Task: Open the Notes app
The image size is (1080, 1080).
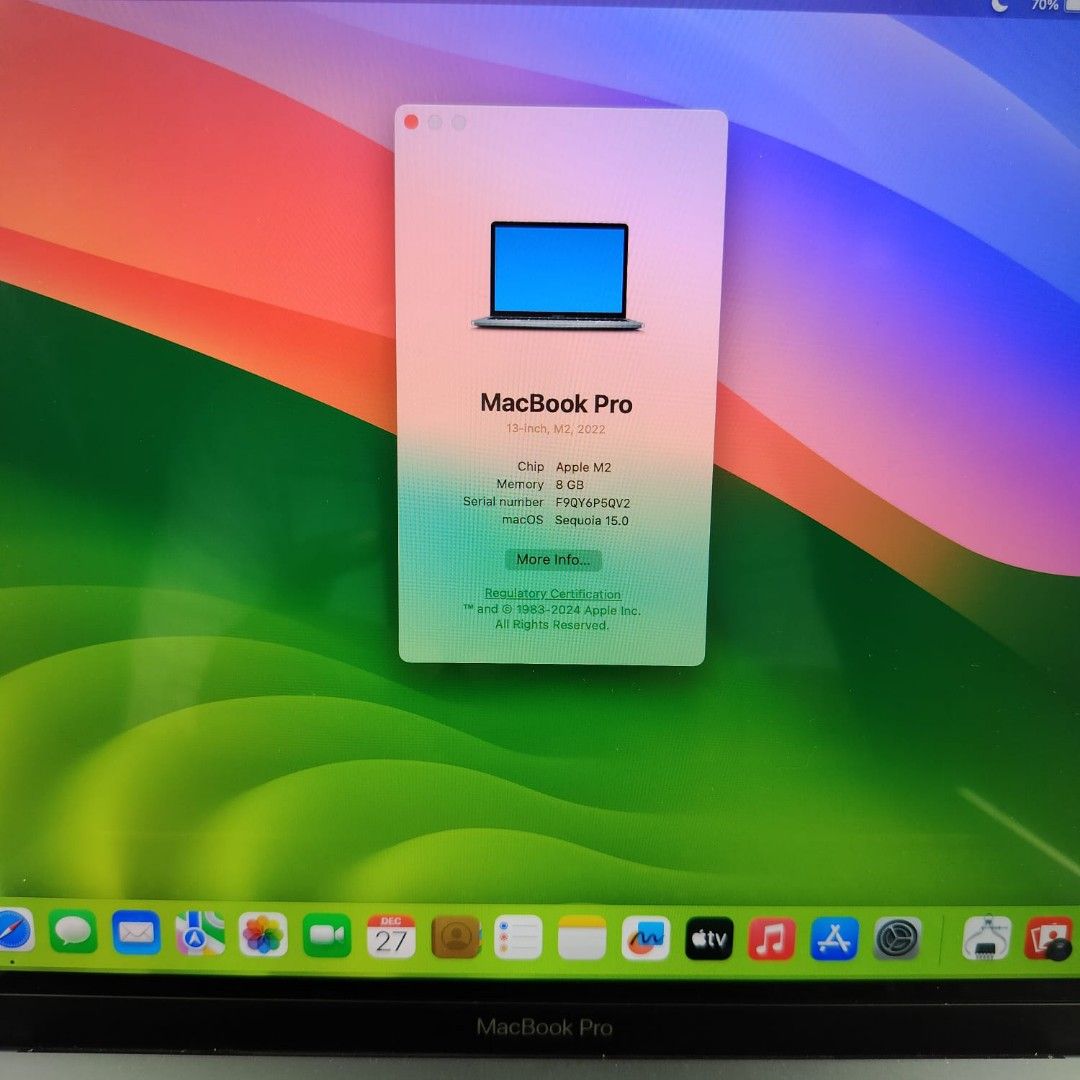Action: point(582,935)
